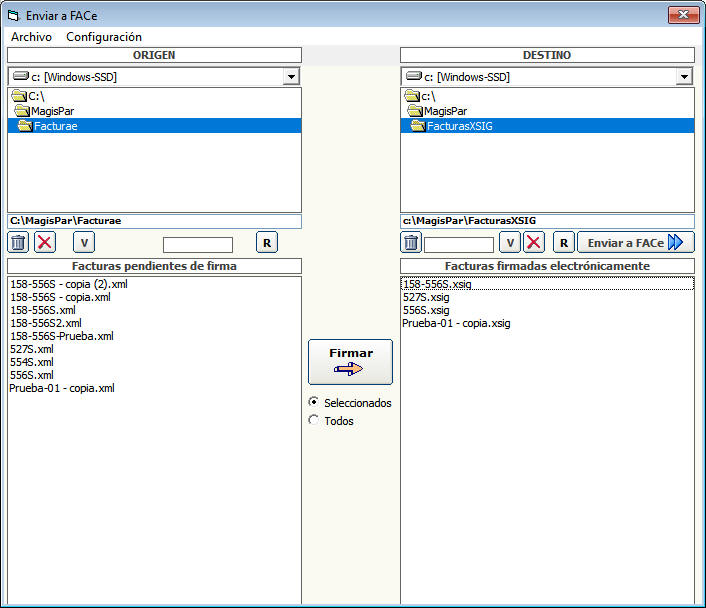Image resolution: width=706 pixels, height=608 pixels.
Task: Click the filter text field under Origen
Action: click(x=197, y=244)
